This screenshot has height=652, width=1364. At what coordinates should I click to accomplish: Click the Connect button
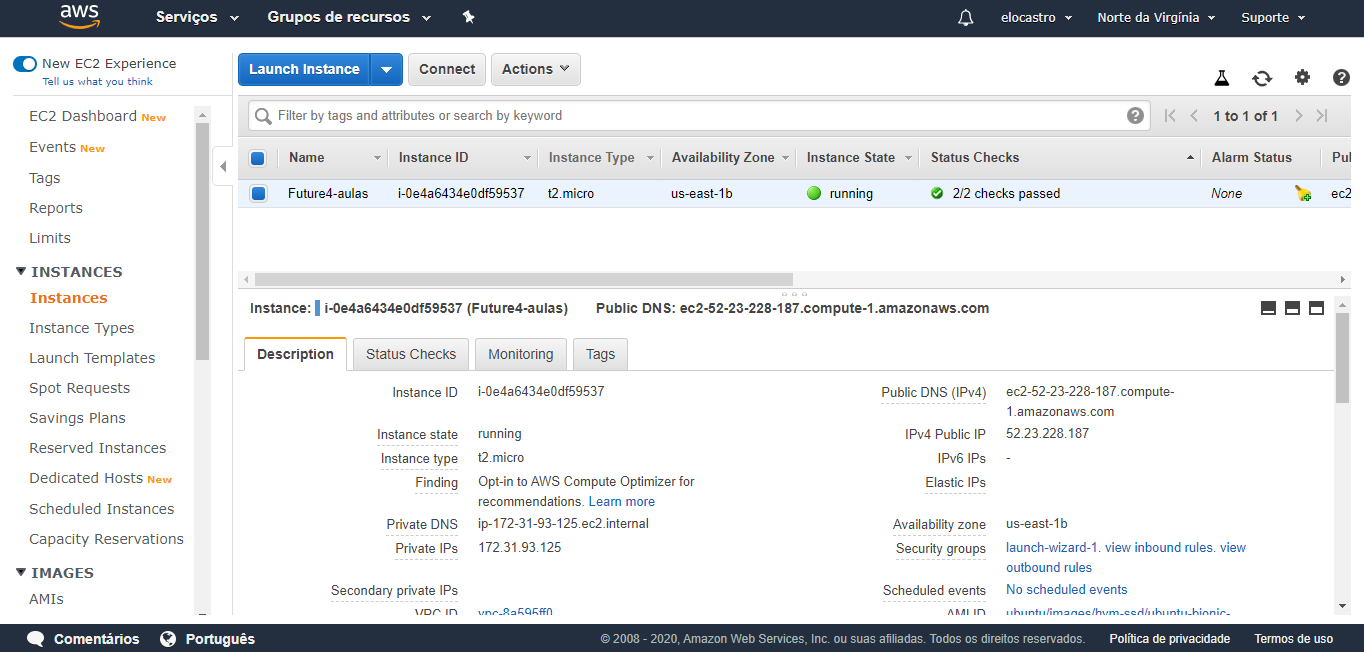[447, 69]
